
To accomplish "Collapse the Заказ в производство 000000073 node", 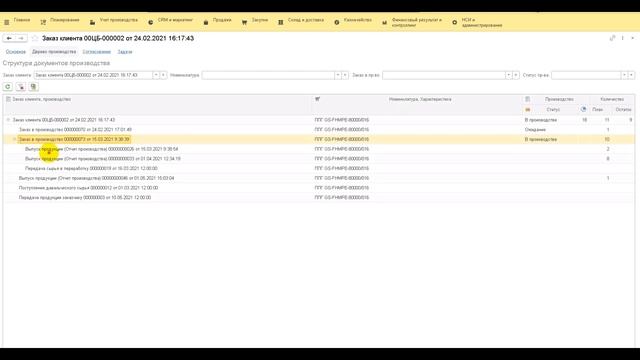I will coord(14,139).
